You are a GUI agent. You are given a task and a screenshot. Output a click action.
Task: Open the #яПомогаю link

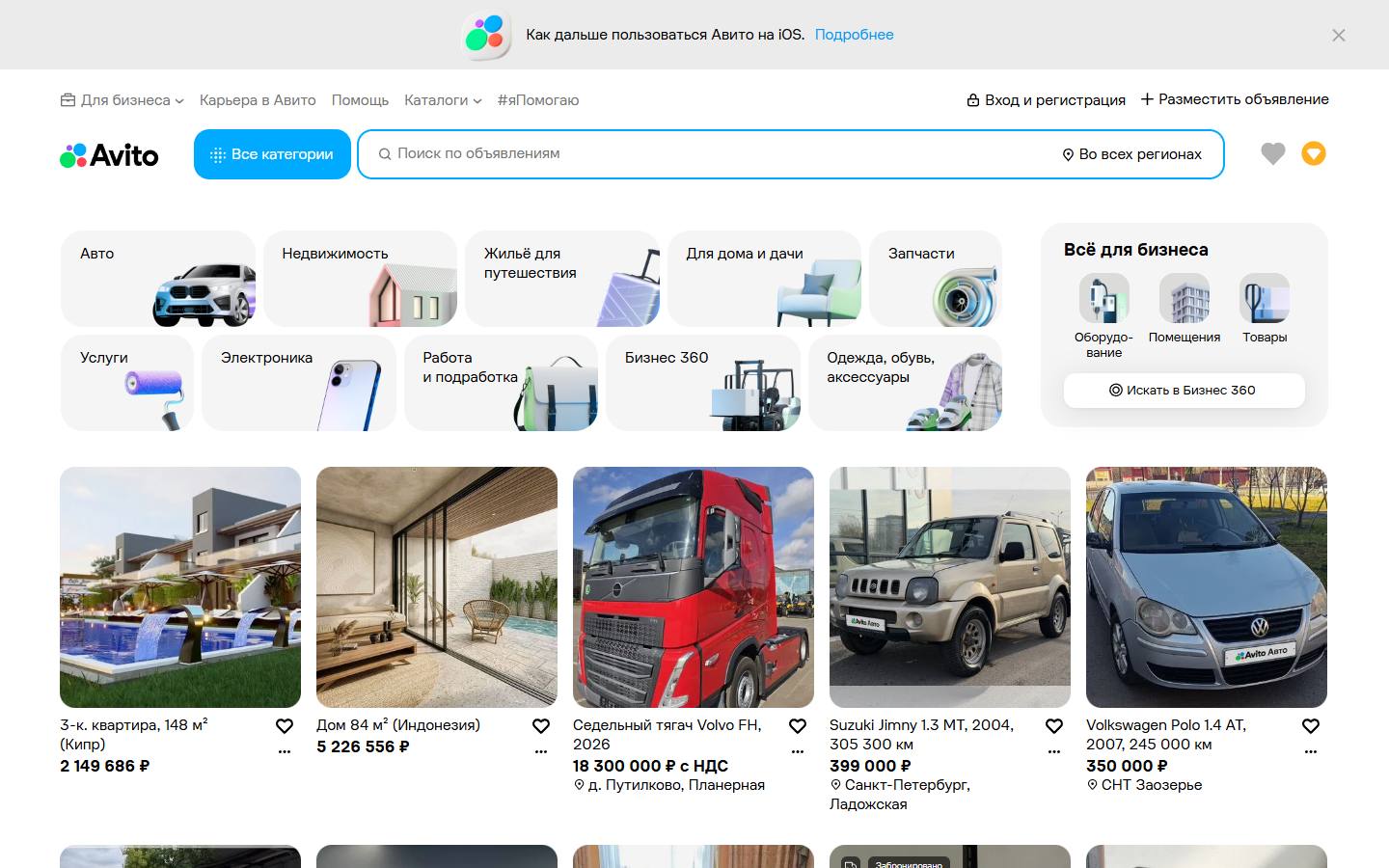538,100
